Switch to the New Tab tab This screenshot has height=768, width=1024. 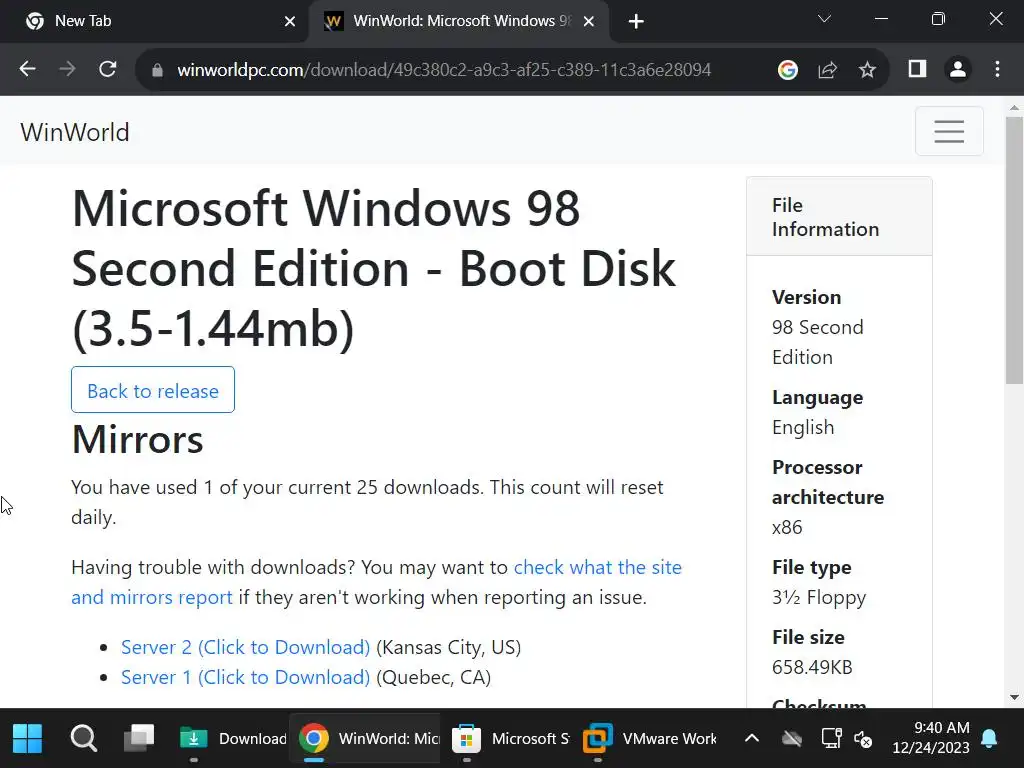tap(150, 21)
